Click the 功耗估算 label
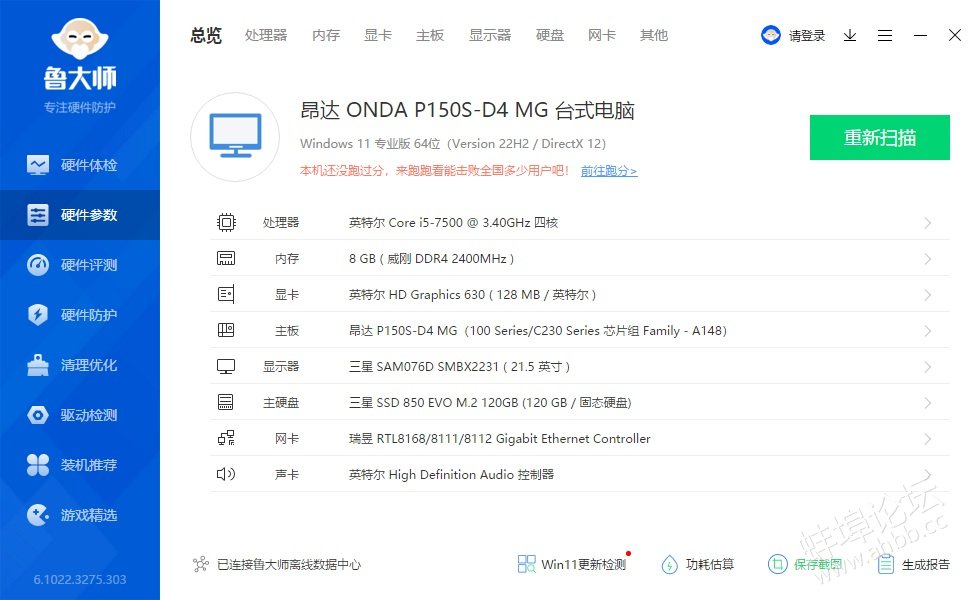980x600 pixels. click(x=710, y=564)
